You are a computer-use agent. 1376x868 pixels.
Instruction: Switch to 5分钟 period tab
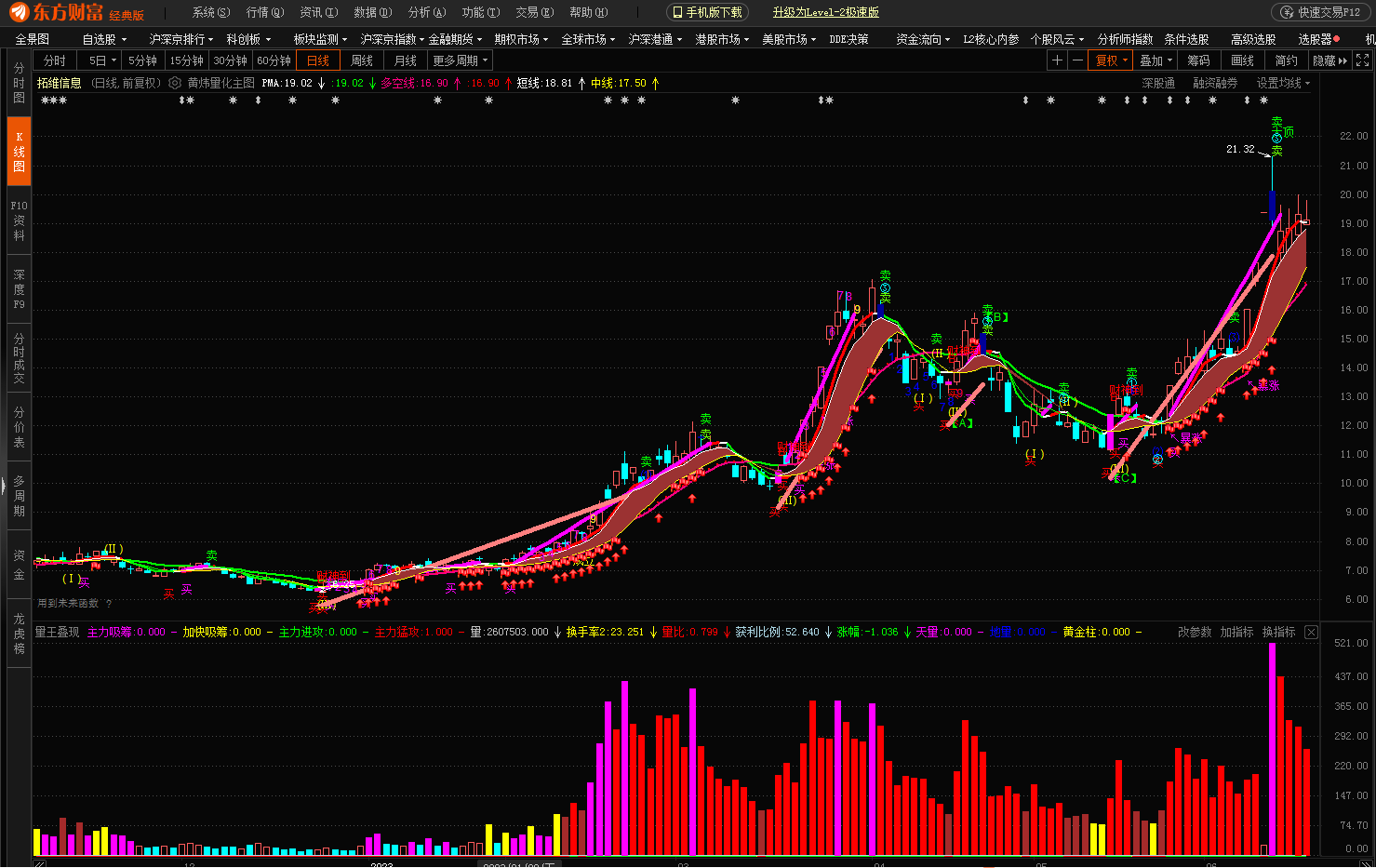[x=142, y=60]
